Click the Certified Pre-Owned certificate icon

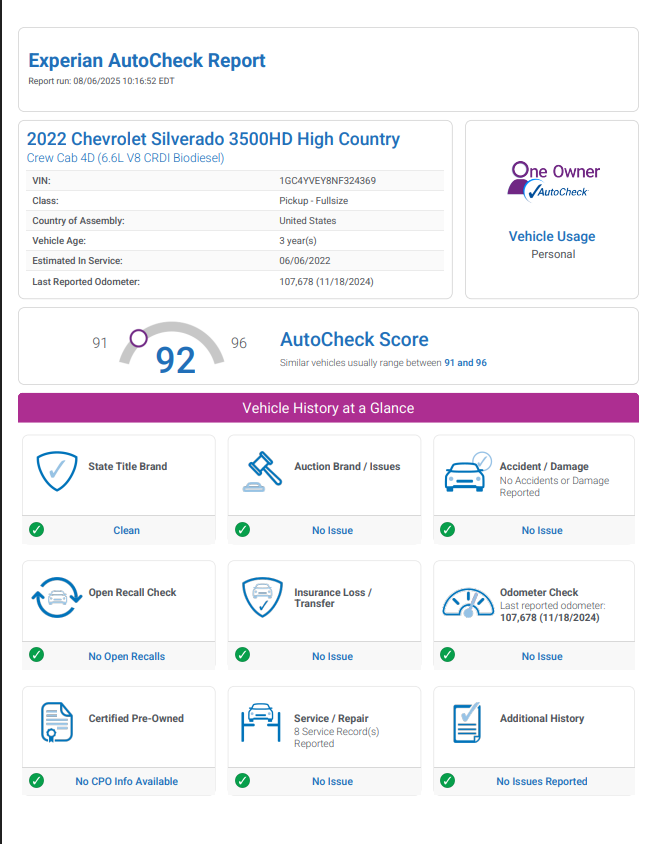point(57,723)
